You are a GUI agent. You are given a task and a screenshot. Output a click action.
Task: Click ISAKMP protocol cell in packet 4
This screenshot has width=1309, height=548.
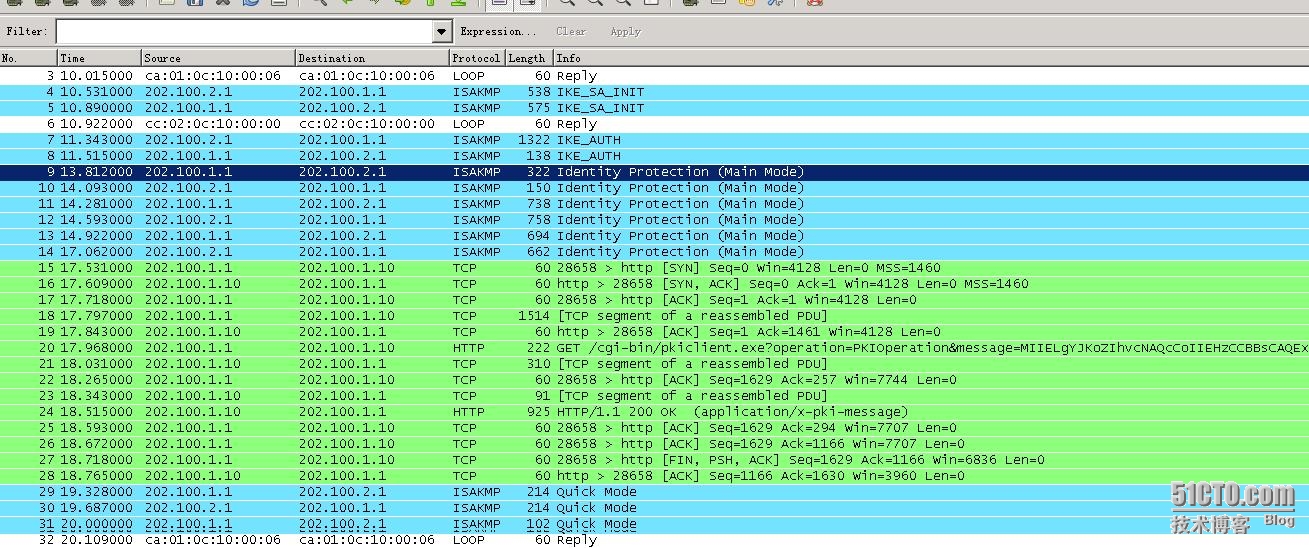pyautogui.click(x=476, y=92)
